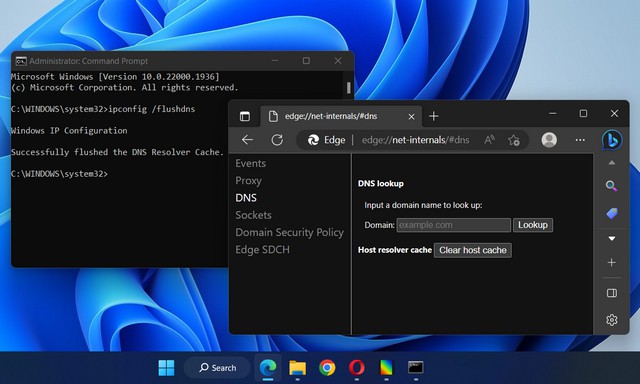Click the Command Prompt title bar icon
Screen dimensions: 640x384
(x=21, y=61)
